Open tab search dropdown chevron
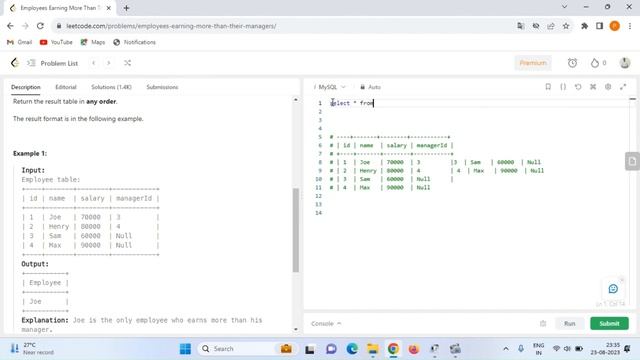The width and height of the screenshot is (640, 360). (564, 7)
